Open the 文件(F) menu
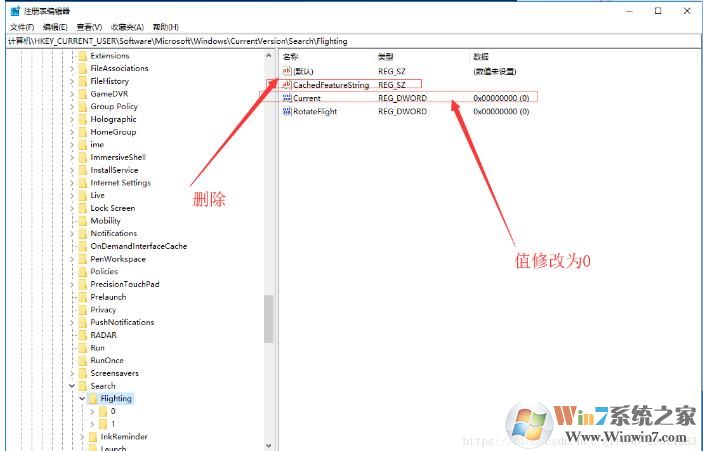 point(22,27)
